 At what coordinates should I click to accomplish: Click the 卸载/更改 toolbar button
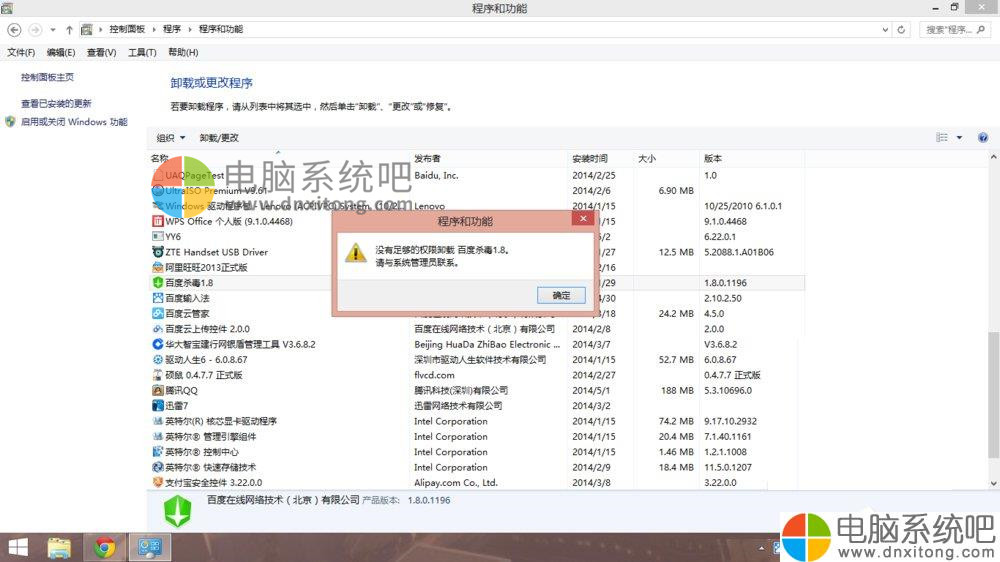point(219,138)
